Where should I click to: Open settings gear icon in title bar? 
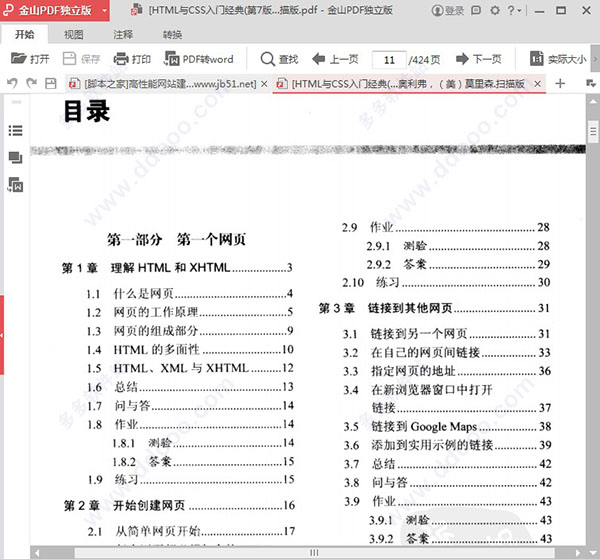495,10
